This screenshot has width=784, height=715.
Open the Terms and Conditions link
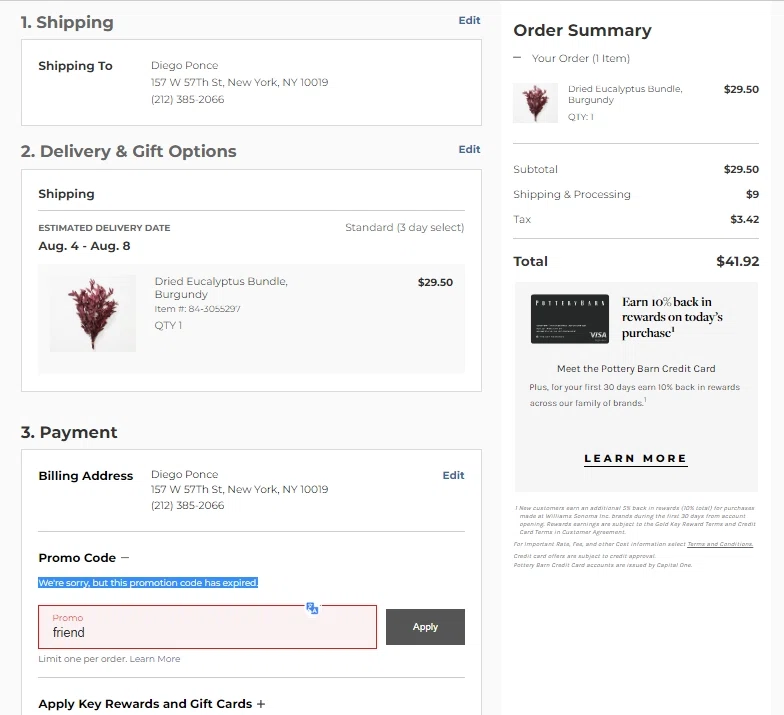click(x=719, y=544)
